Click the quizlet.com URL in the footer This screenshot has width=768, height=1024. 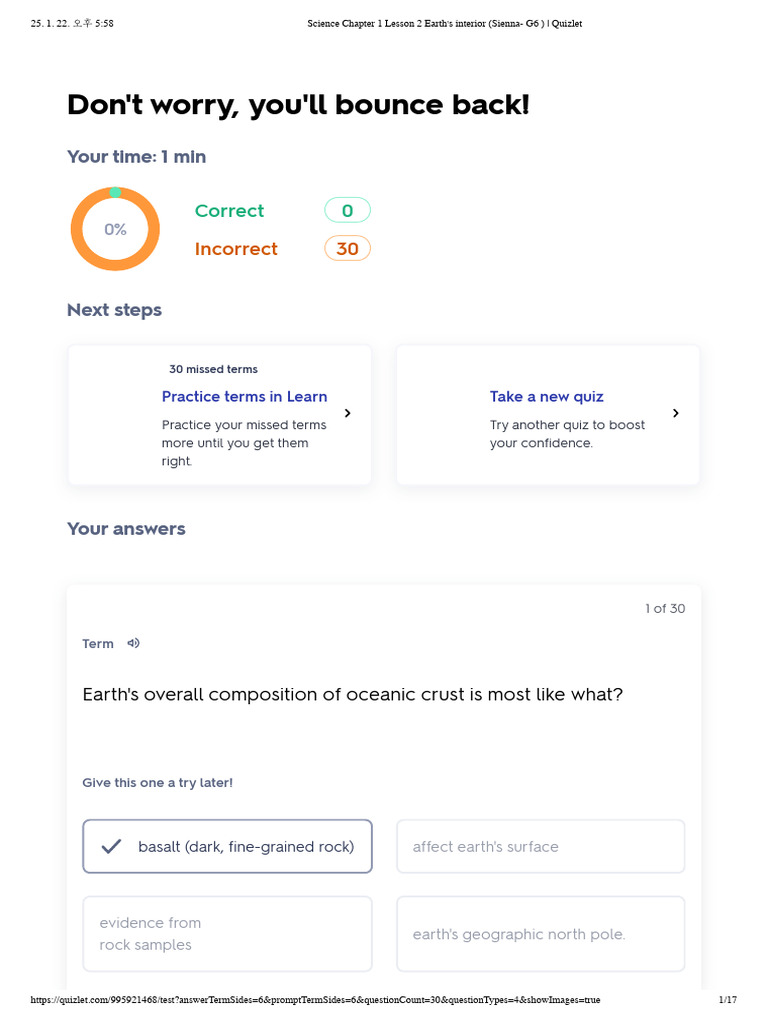pyautogui.click(x=316, y=1000)
